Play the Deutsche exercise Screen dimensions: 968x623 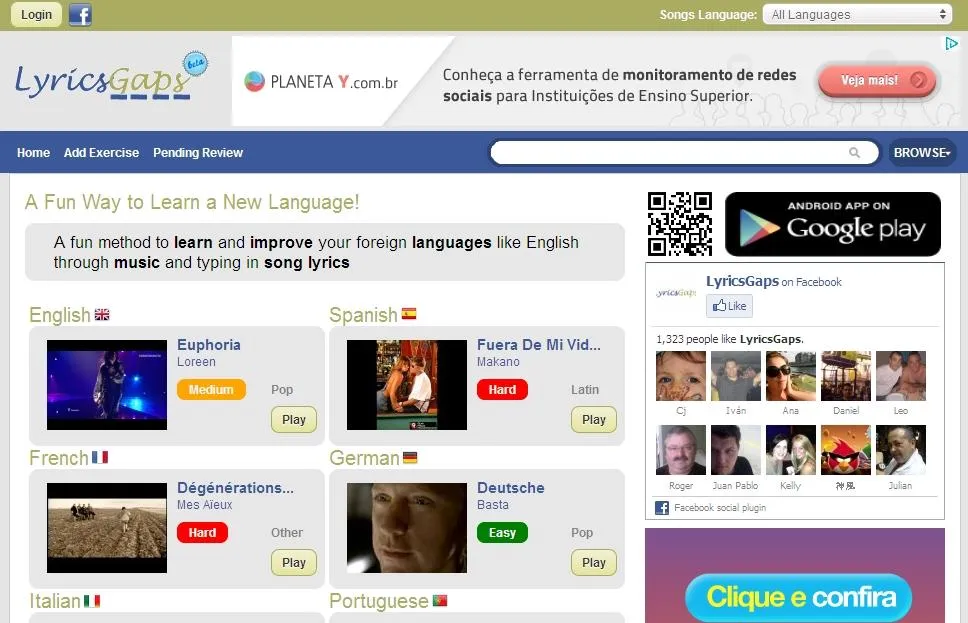[x=594, y=562]
